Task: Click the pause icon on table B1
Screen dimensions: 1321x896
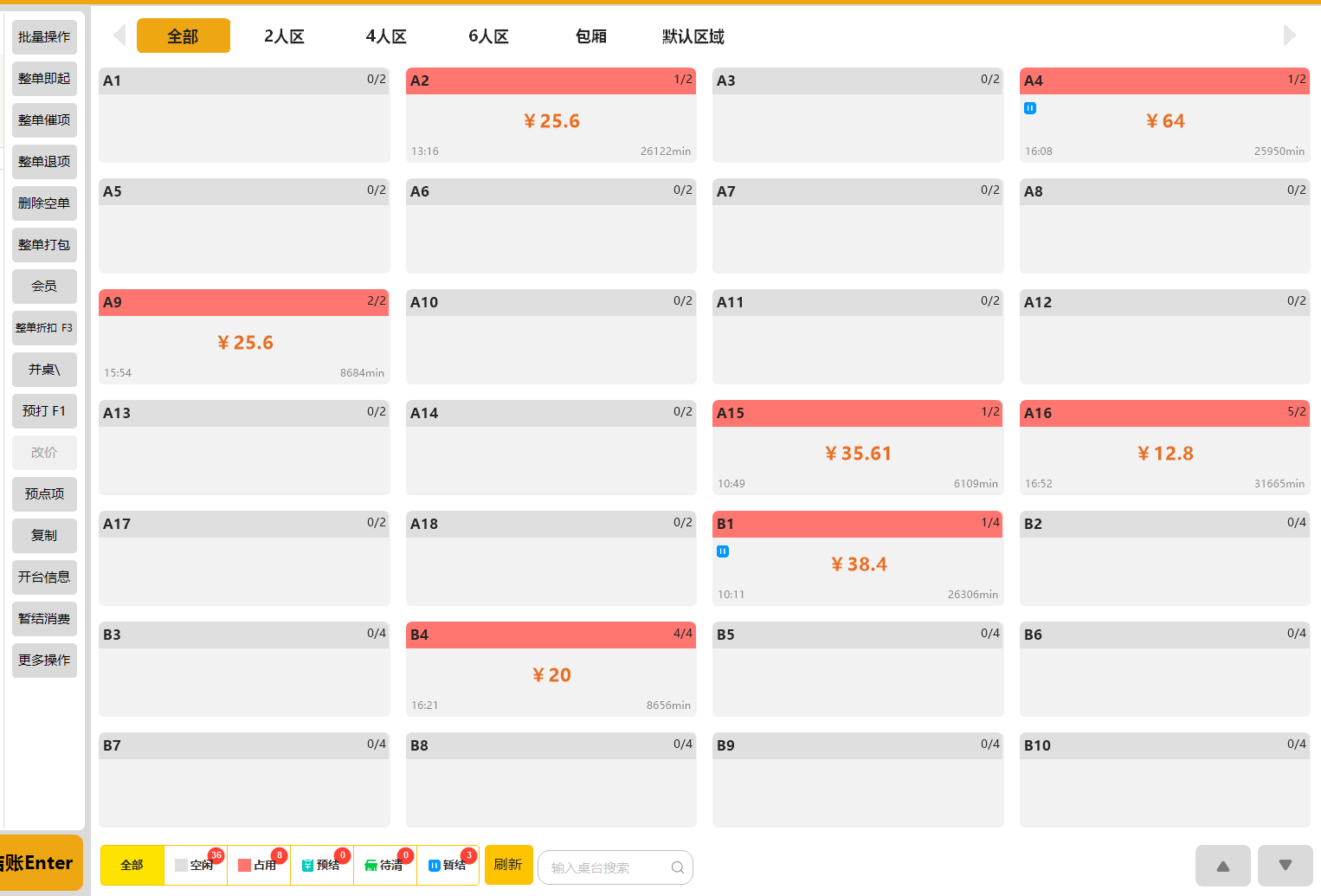Action: click(x=723, y=551)
